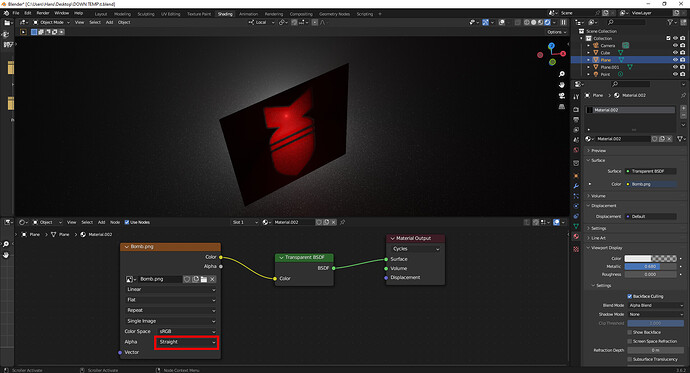The height and width of the screenshot is (373, 690).
Task: Hide Camera with its eye icon
Action: (x=675, y=45)
